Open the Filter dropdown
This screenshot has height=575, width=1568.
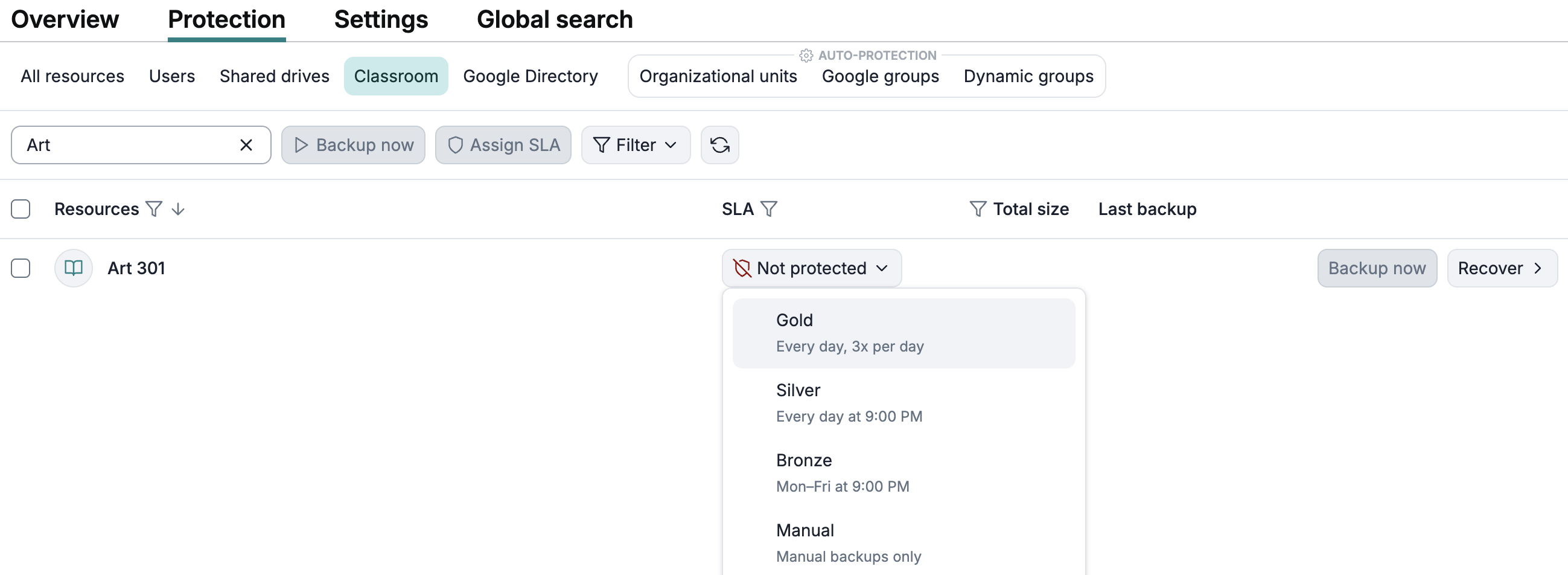(635, 145)
